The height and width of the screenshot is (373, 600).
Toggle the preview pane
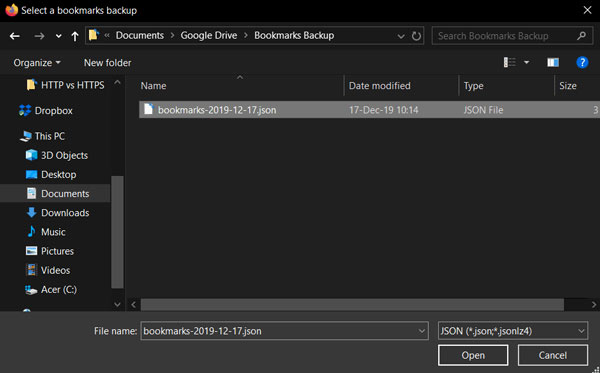[553, 62]
